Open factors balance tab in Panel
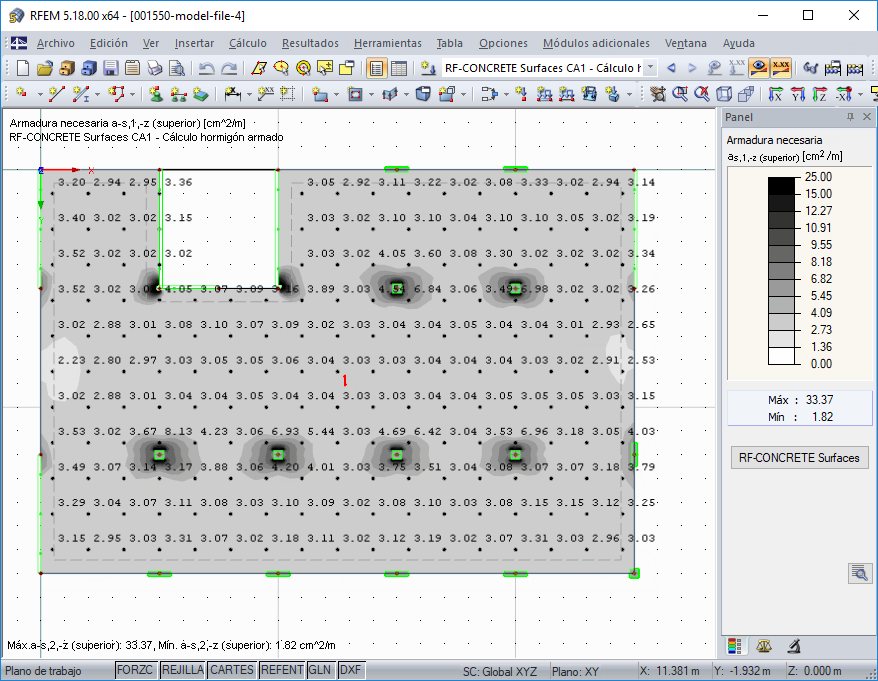The image size is (878, 681). click(x=764, y=646)
